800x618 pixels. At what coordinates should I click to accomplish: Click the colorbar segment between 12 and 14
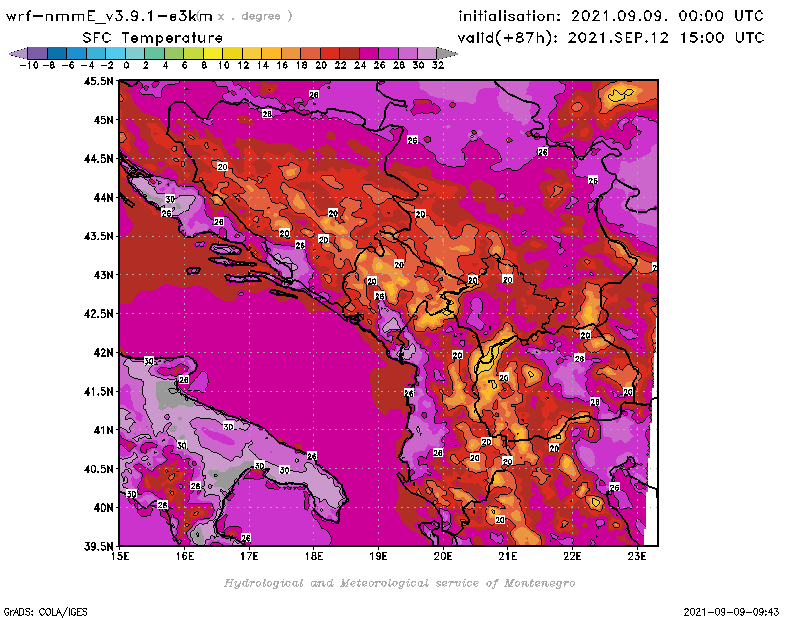(252, 53)
